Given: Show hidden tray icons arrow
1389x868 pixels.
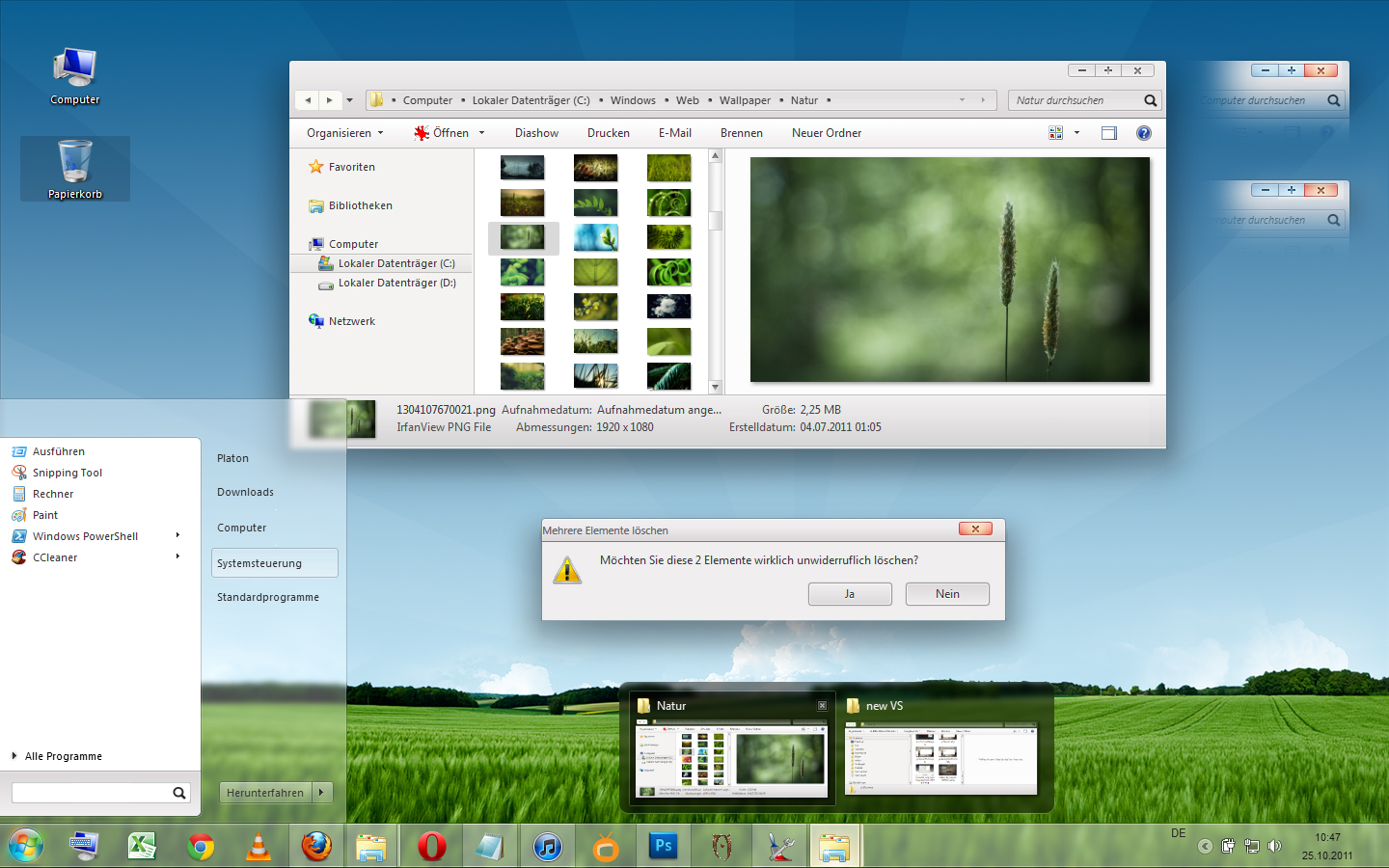Looking at the screenshot, I should [x=1205, y=846].
